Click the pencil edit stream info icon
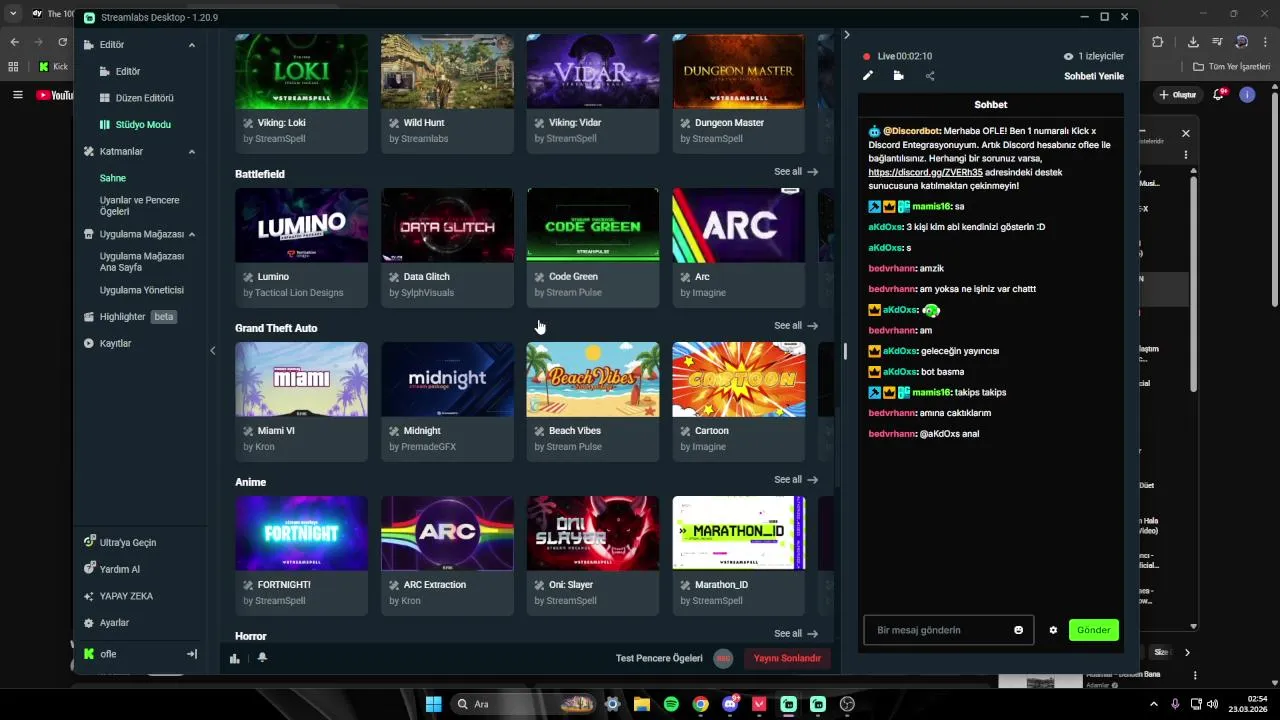Screen dimensions: 1280x720 point(868,76)
